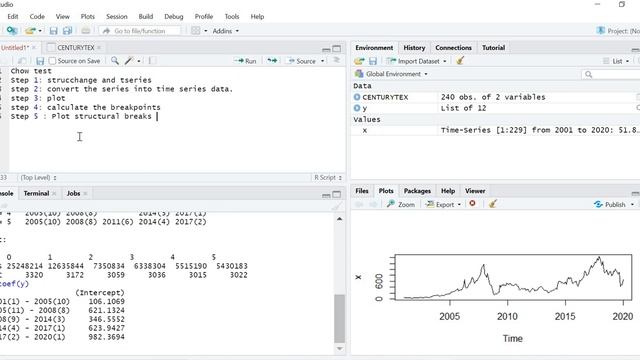Open the Plots menu

point(87,17)
